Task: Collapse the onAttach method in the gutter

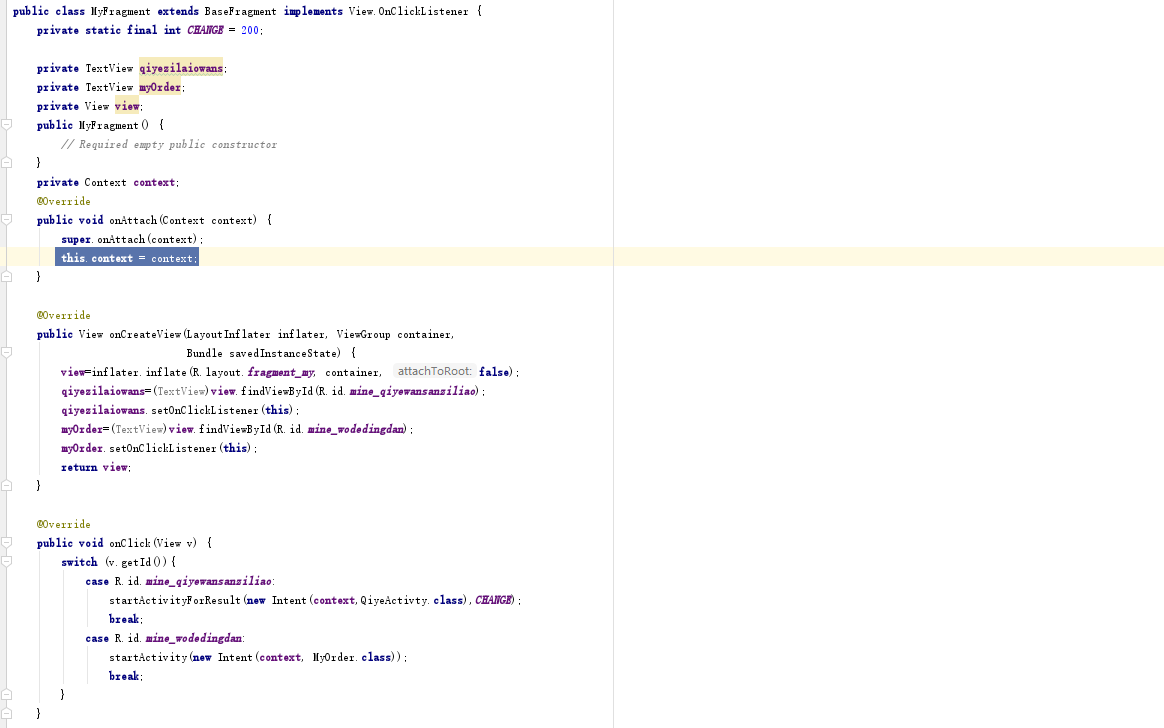Action: (7, 220)
